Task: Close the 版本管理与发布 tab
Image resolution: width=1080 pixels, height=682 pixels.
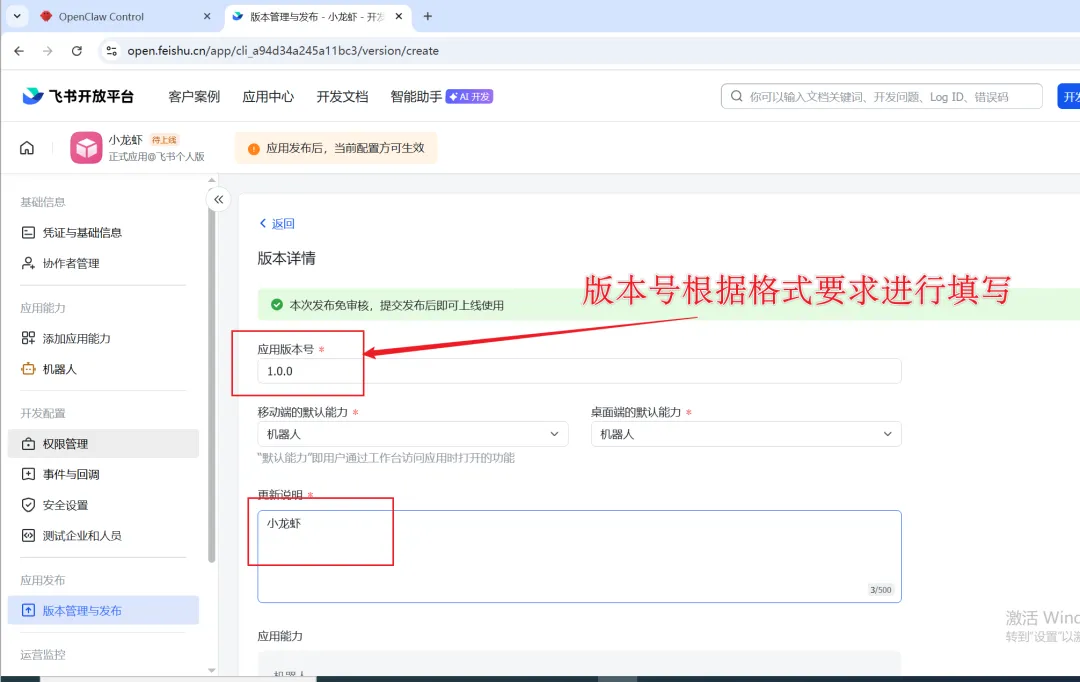Action: tap(399, 16)
